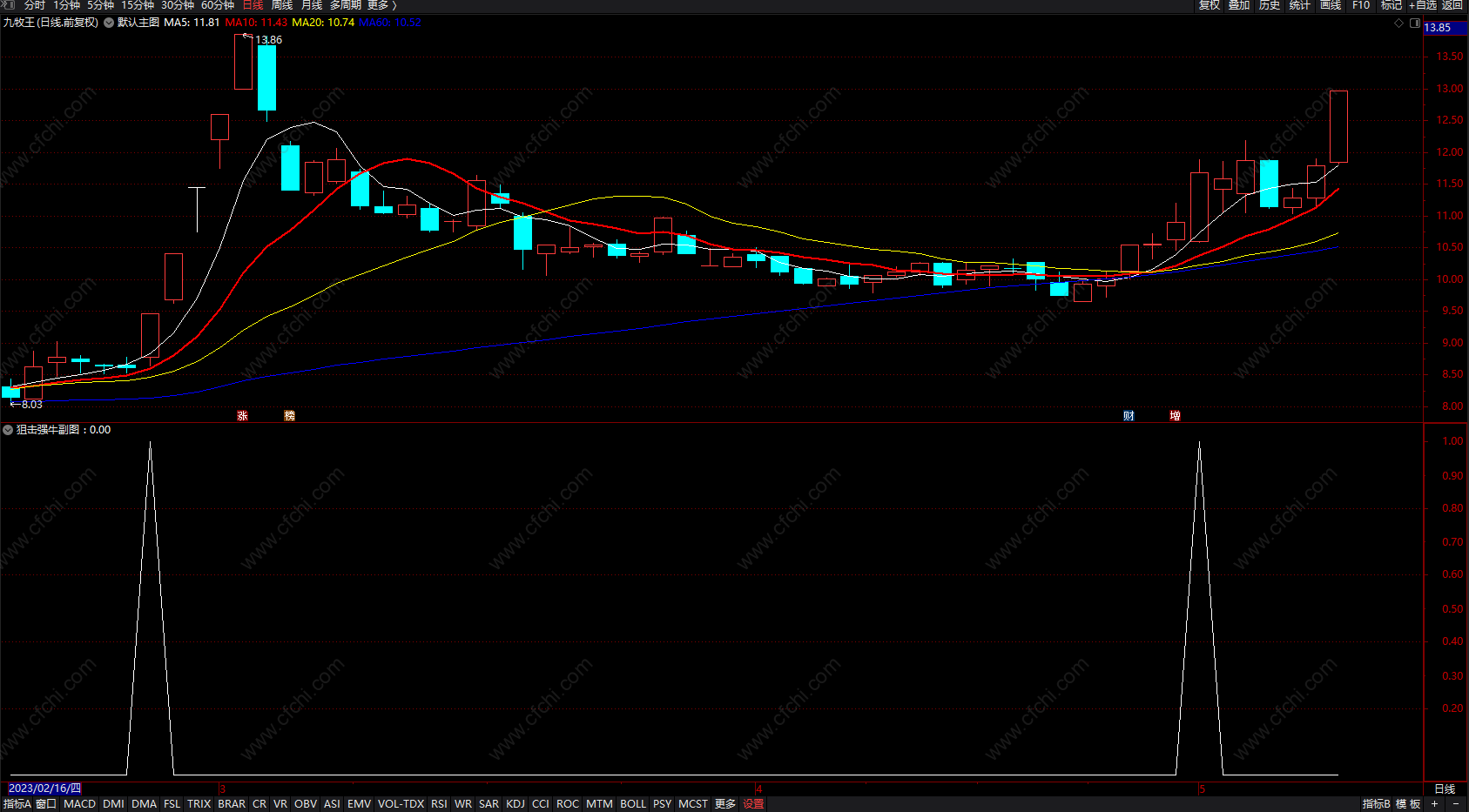Expand the 狙击强牛副图 sub-chart indicator menu

(8, 430)
